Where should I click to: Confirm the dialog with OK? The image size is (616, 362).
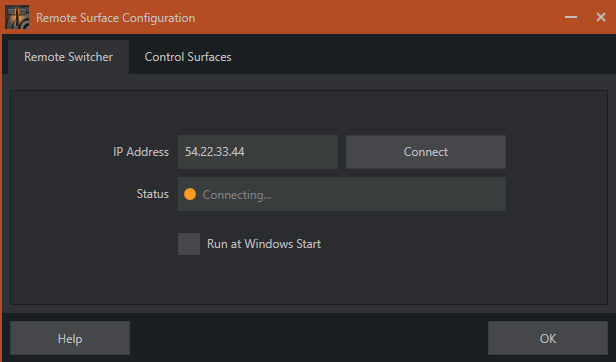click(548, 338)
